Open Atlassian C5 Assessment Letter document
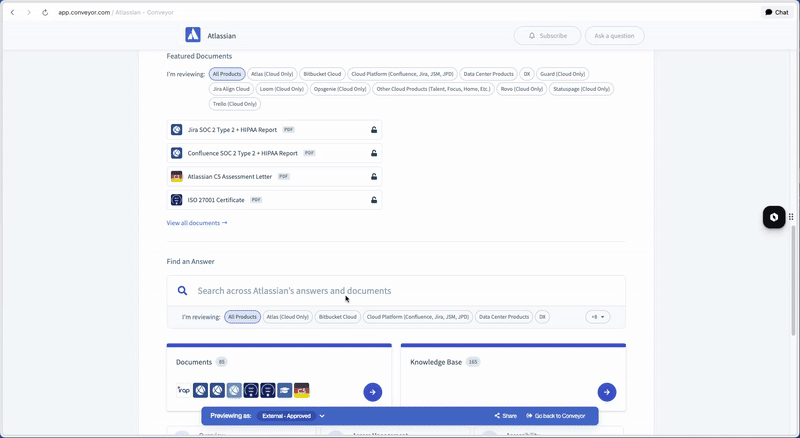The height and width of the screenshot is (438, 800). click(x=274, y=177)
